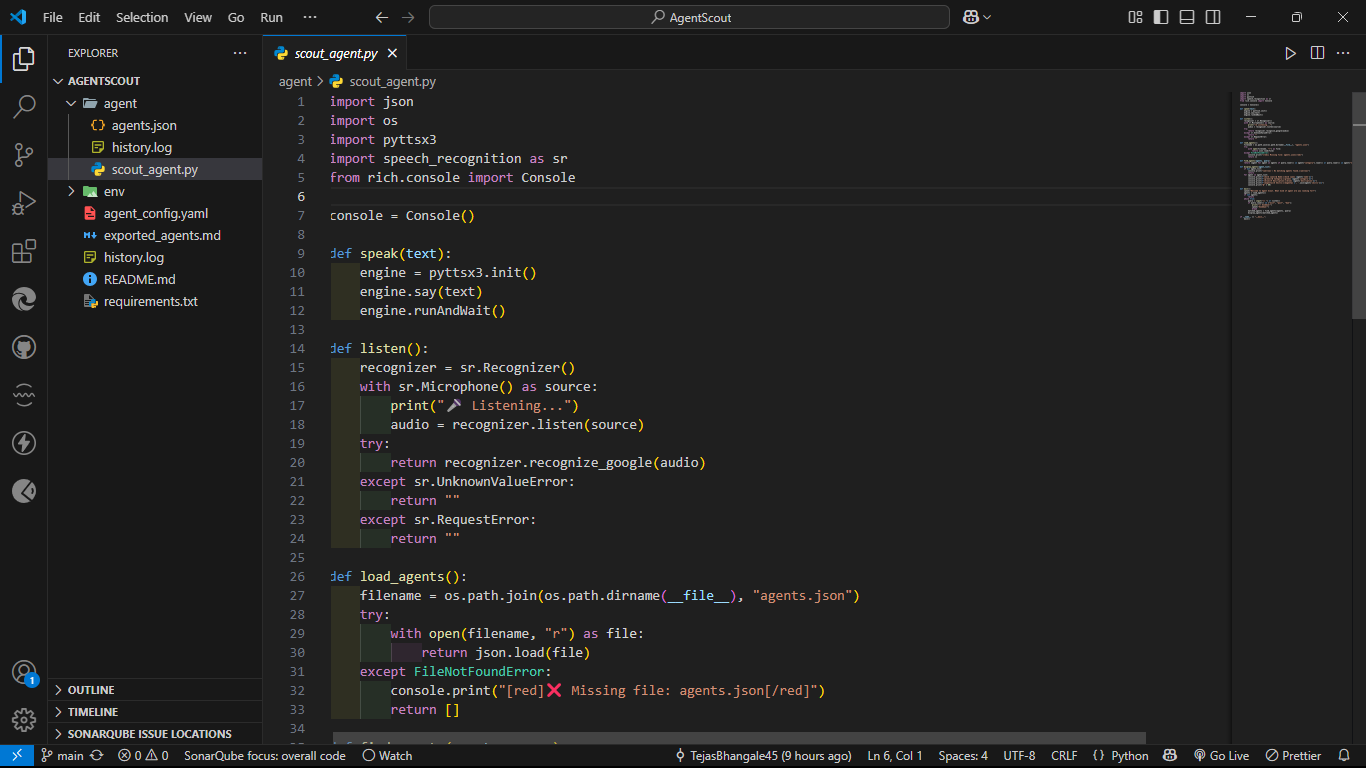Toggle the bottom Panel layout button
1366x768 pixels.
(x=1187, y=17)
